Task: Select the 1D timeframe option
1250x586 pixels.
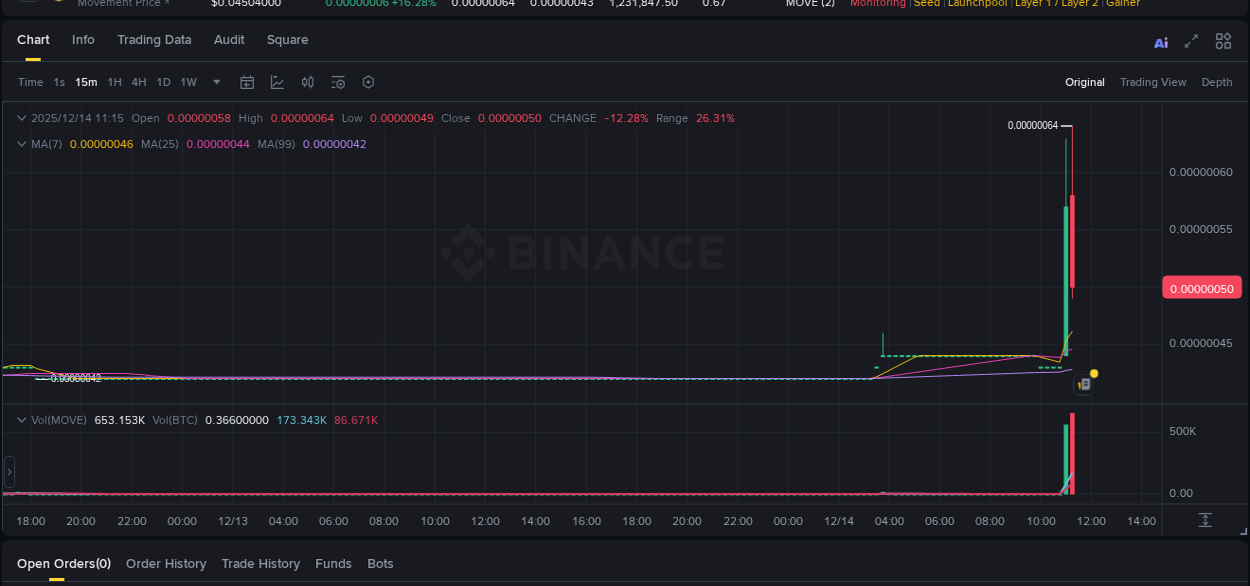Action: (163, 82)
